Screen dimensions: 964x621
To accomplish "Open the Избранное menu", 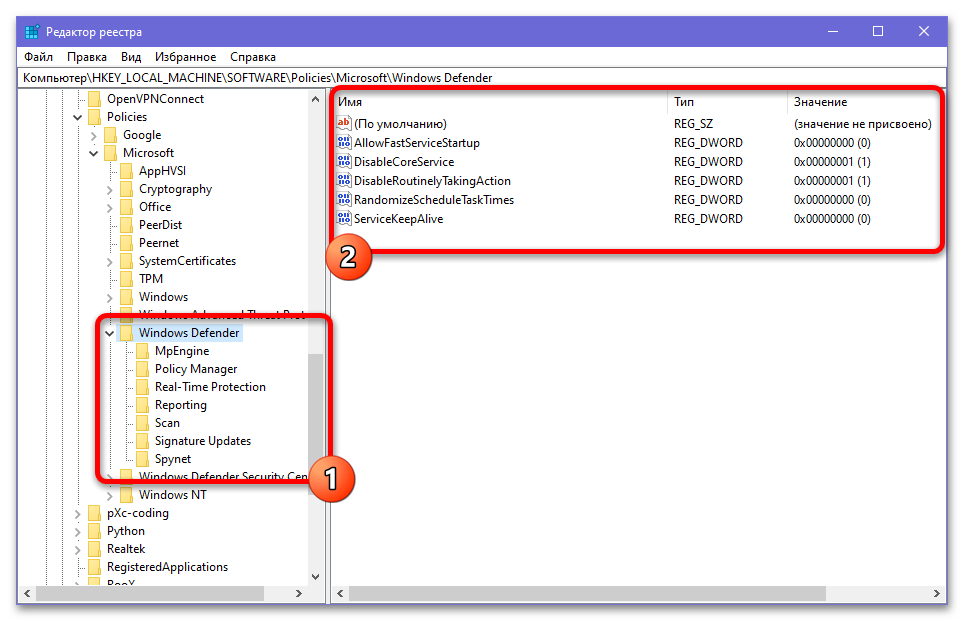I will (x=186, y=57).
